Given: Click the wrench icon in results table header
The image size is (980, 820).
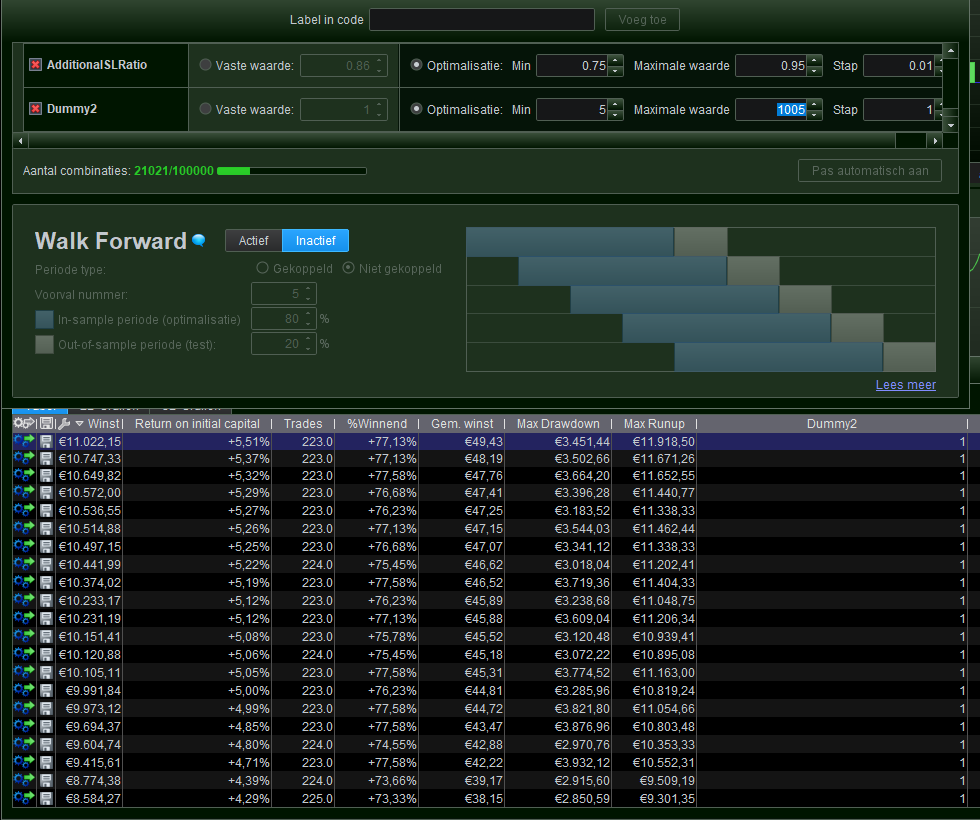Looking at the screenshot, I should pyautogui.click(x=63, y=424).
